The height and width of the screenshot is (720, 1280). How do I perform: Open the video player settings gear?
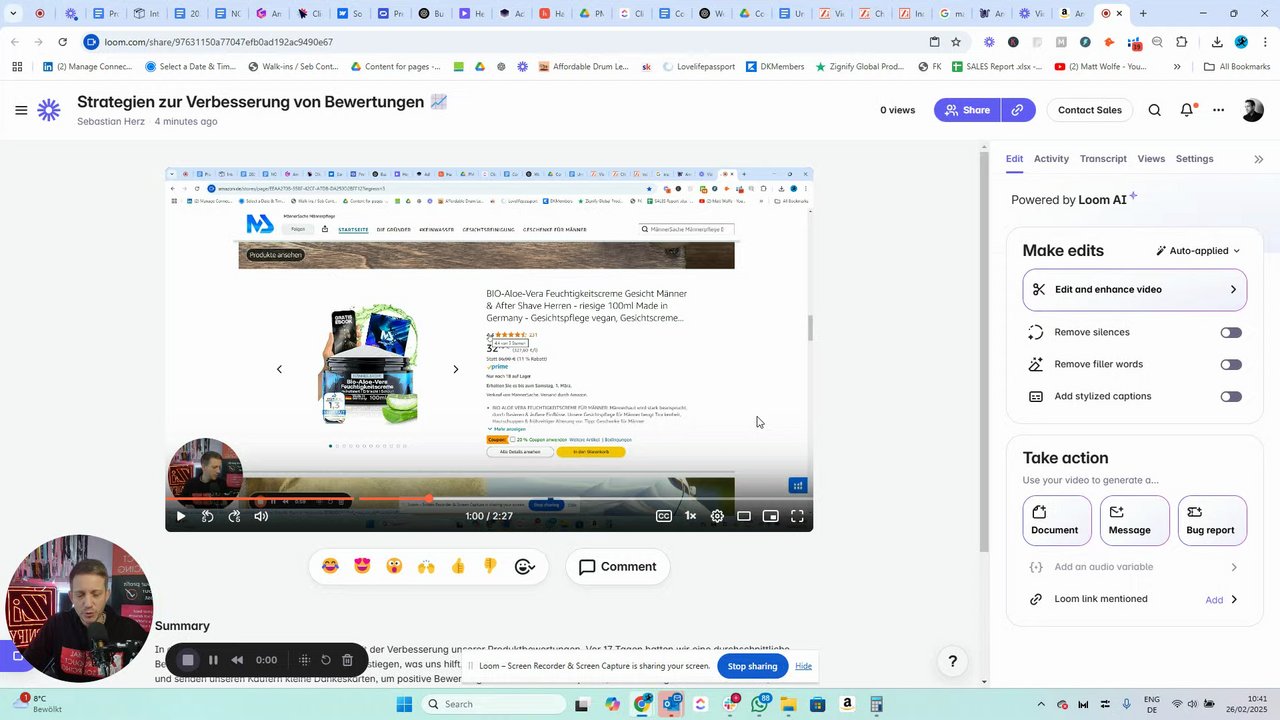(x=717, y=516)
